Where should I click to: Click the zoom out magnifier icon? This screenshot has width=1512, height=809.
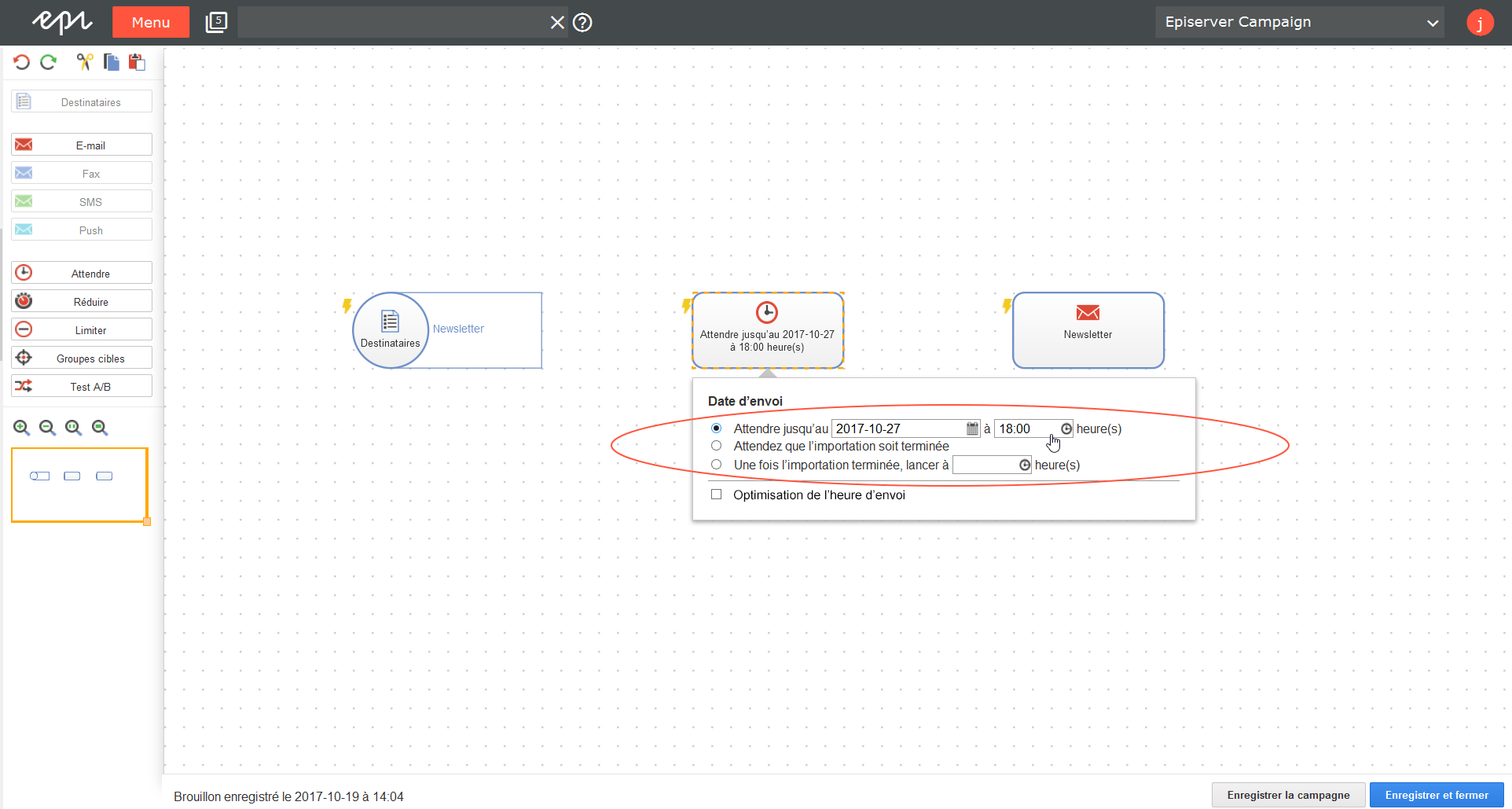click(x=48, y=428)
